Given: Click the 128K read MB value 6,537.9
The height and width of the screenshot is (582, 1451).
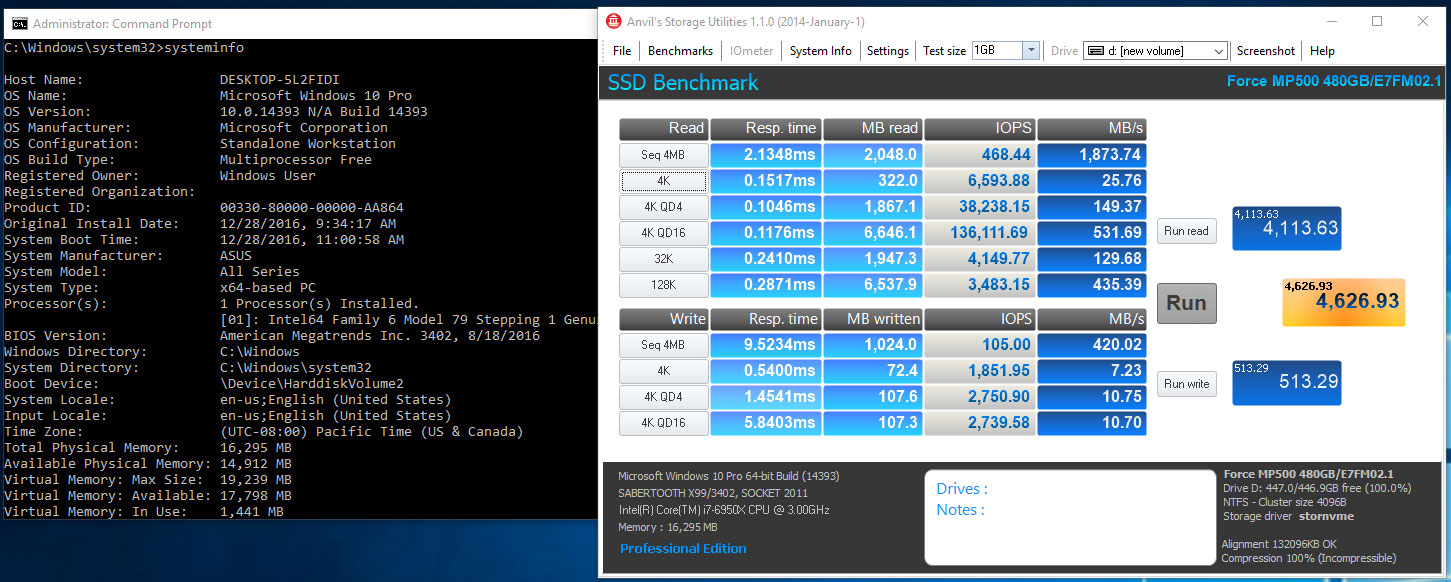Looking at the screenshot, I should 872,285.
